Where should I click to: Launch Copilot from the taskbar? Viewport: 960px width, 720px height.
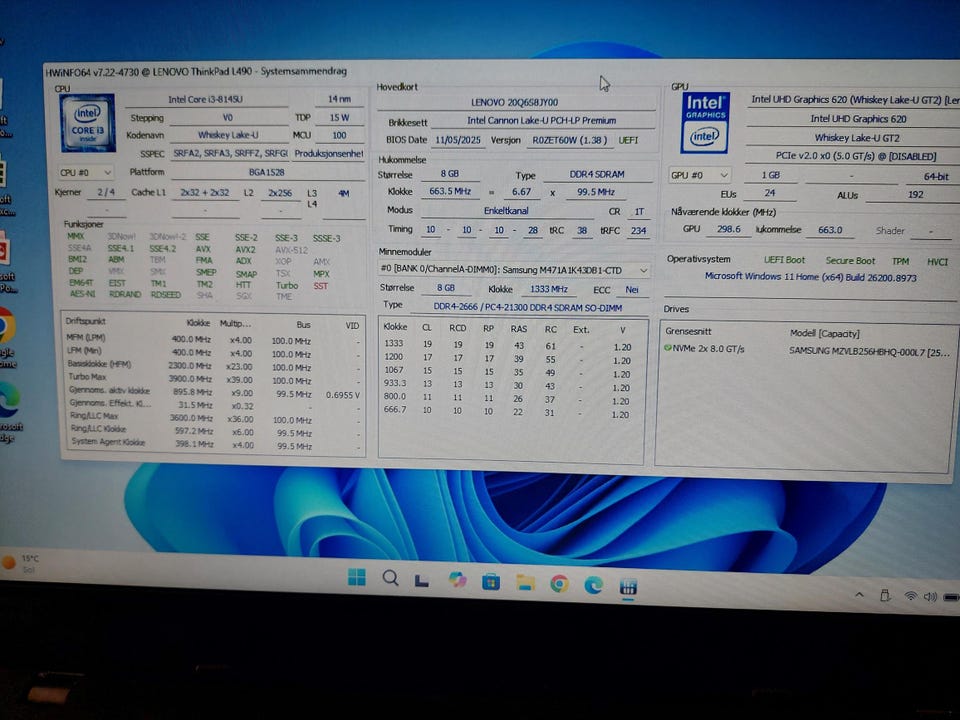coord(457,579)
